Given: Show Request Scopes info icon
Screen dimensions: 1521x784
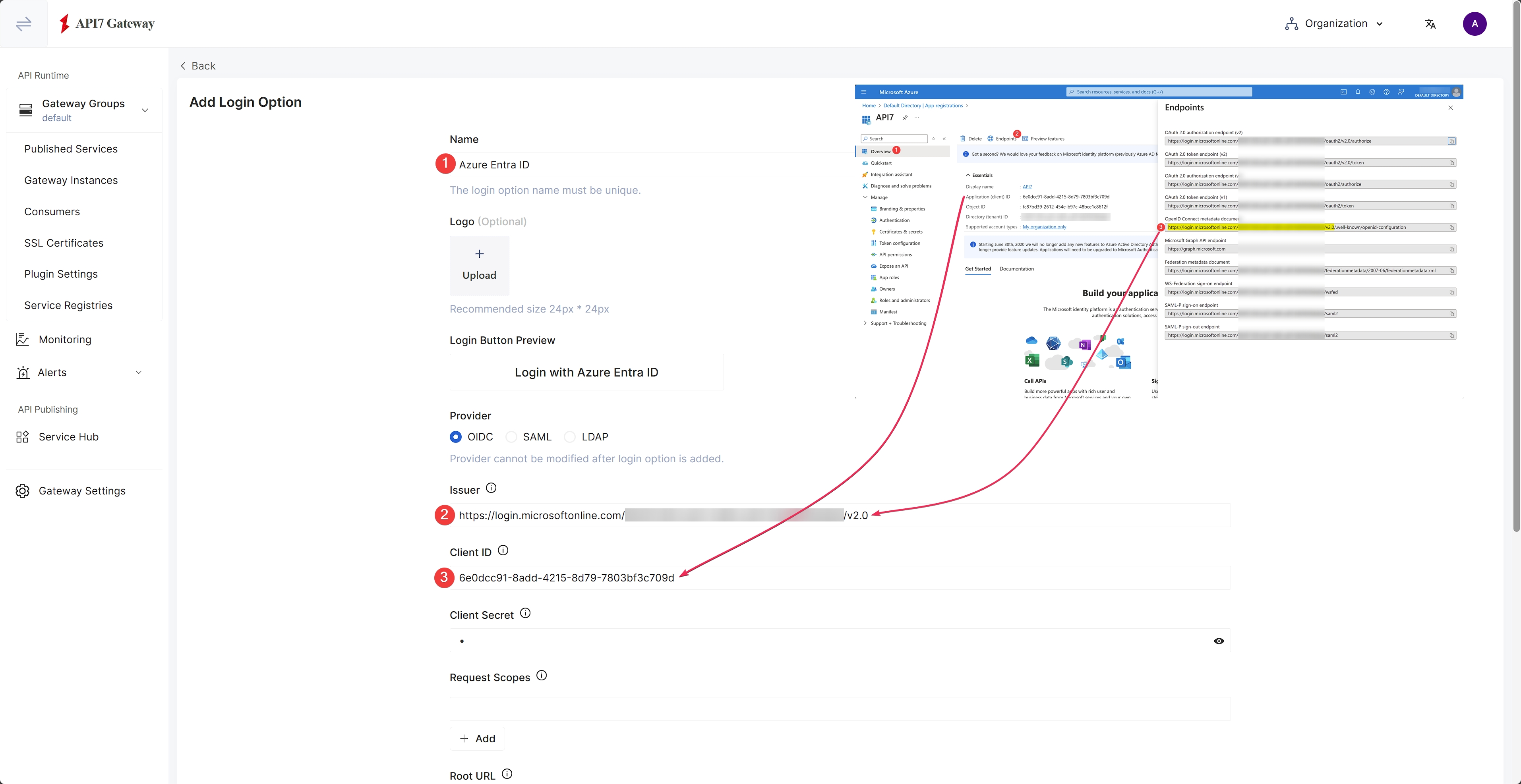Looking at the screenshot, I should 542,675.
